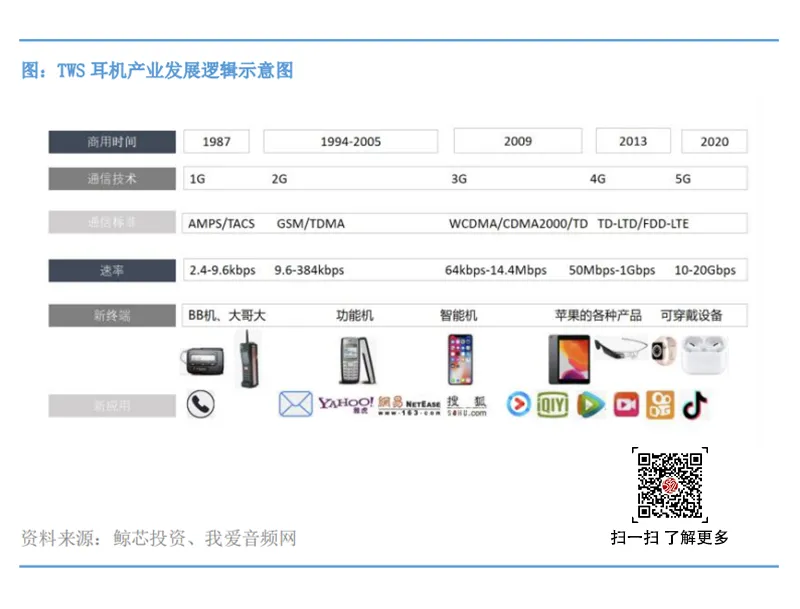
Task: Click the 3G label
Action: pyautogui.click(x=459, y=179)
